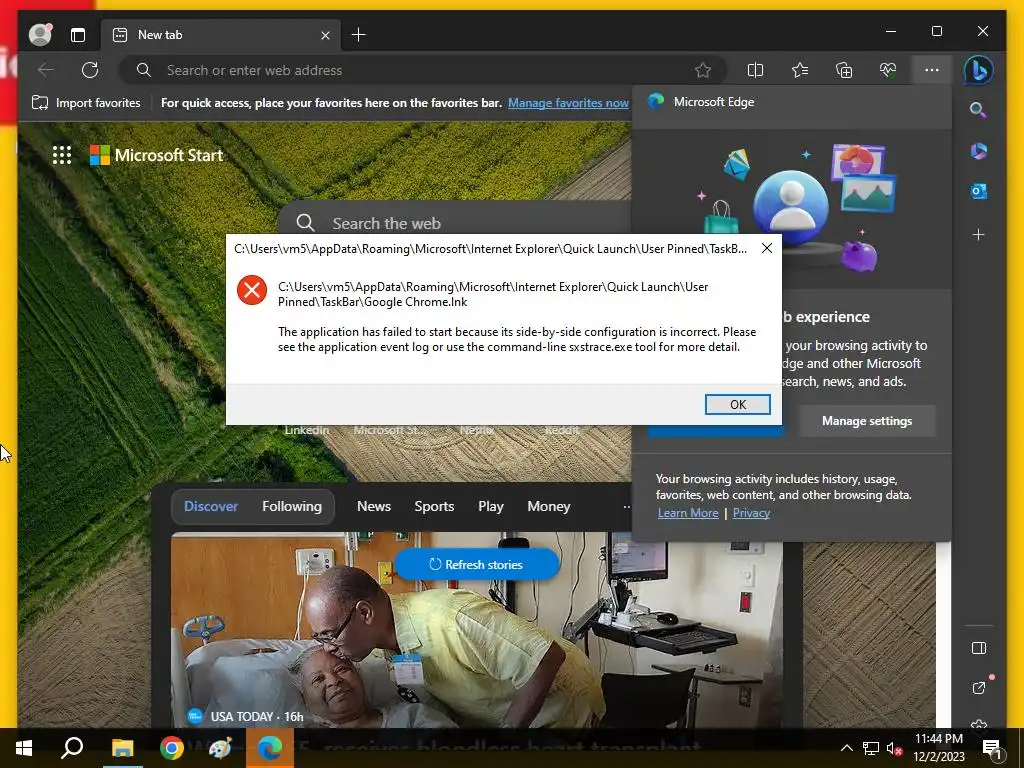Open split screen icon in toolbar
Image resolution: width=1024 pixels, height=768 pixels.
pyautogui.click(x=755, y=70)
